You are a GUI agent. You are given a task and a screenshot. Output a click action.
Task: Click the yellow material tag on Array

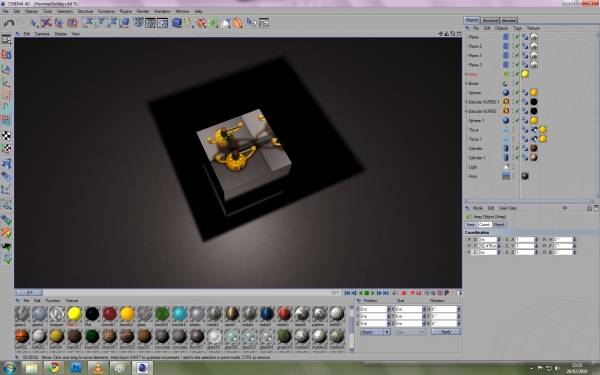pos(525,74)
